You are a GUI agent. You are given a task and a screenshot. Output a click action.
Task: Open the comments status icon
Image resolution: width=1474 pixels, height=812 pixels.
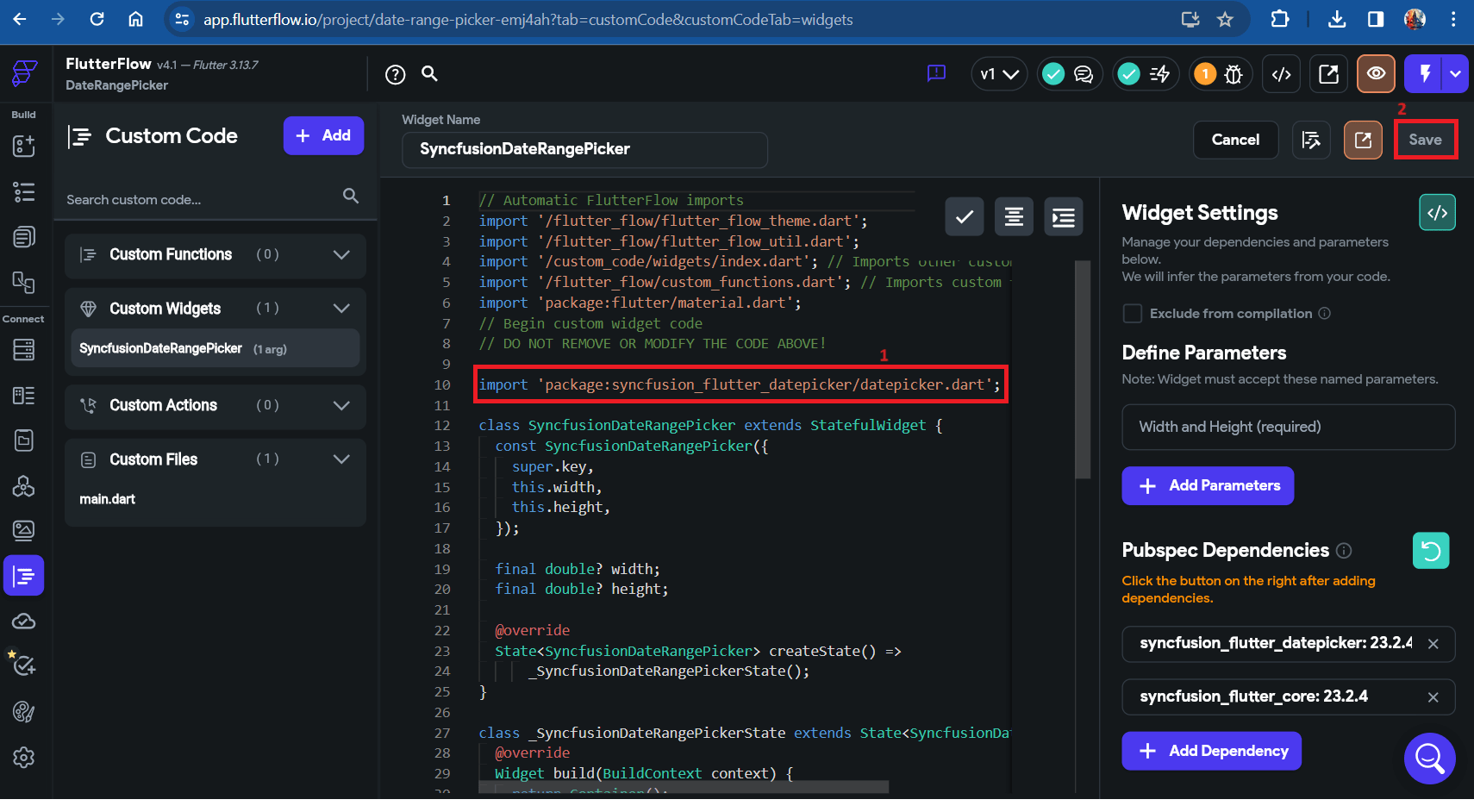[1084, 74]
